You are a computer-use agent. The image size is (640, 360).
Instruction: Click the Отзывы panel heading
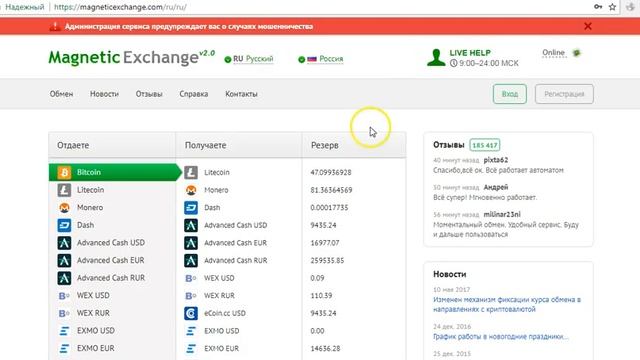pos(449,145)
